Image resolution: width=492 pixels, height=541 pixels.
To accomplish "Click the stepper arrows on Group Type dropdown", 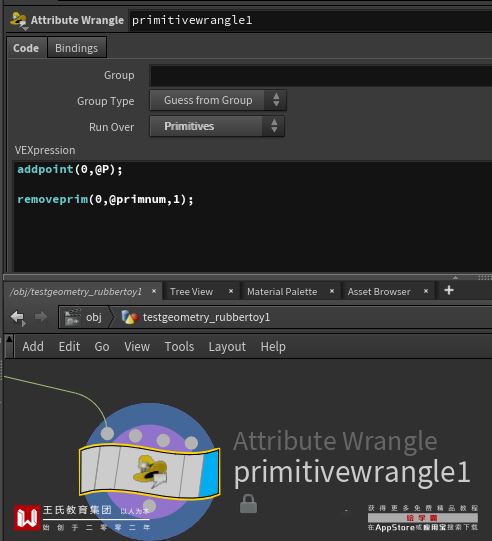I will coord(276,100).
